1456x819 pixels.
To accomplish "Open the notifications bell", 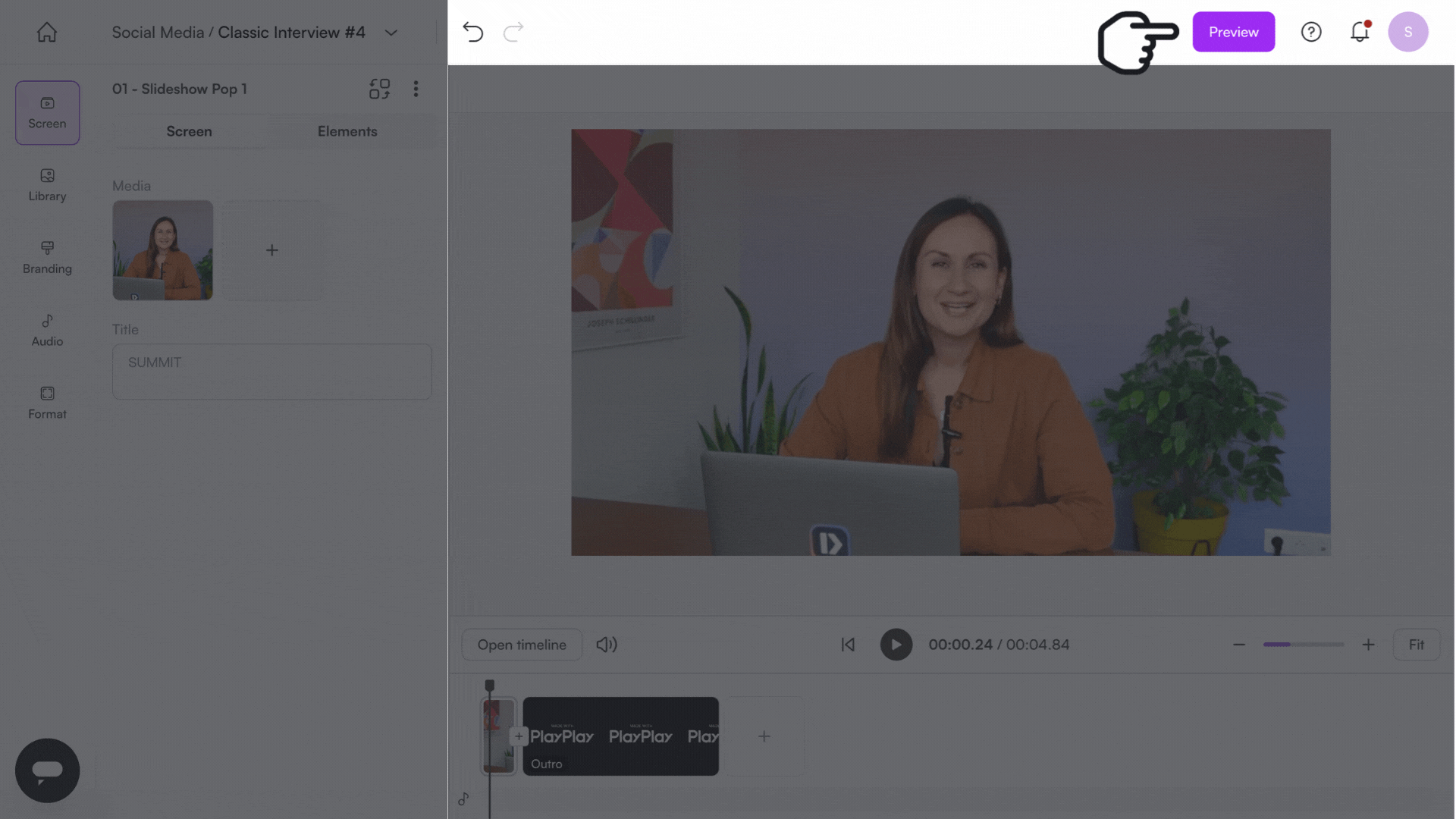I will coord(1360,32).
